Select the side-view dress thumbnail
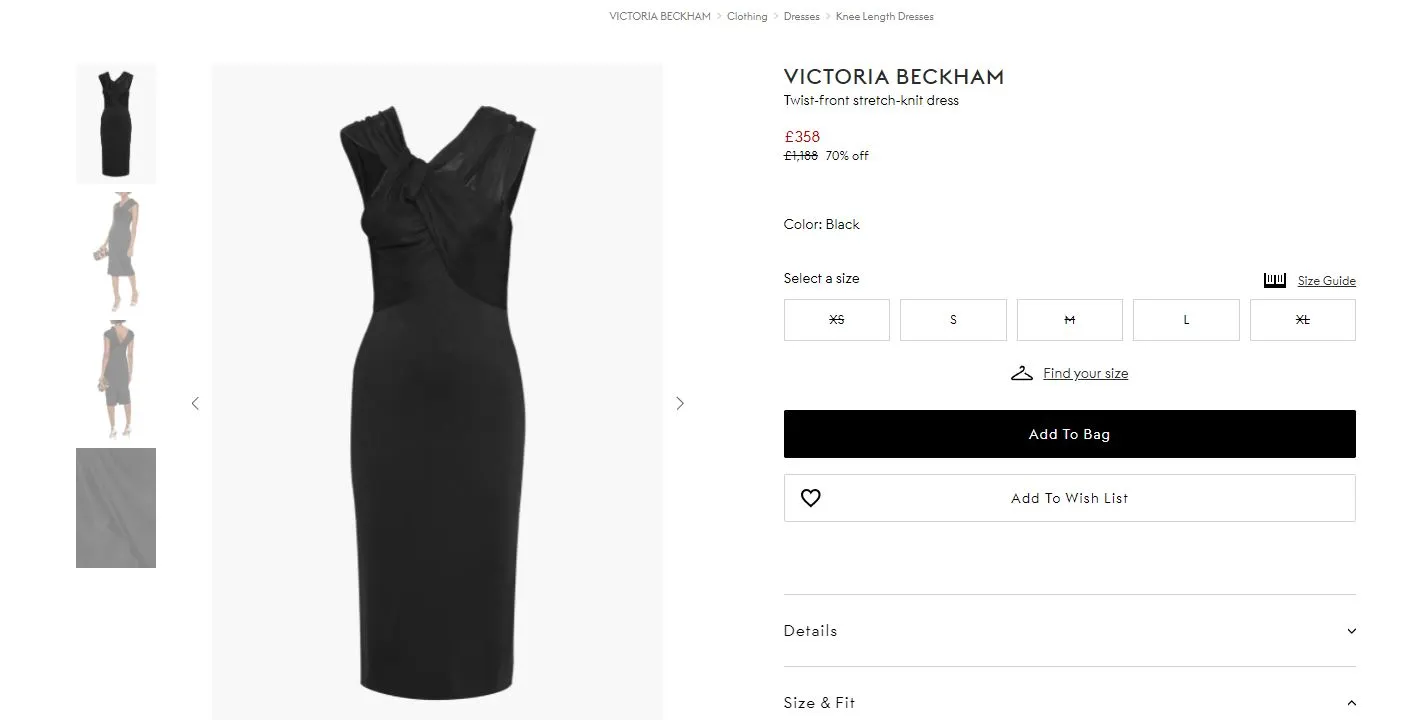Viewport: 1427px width, 720px height. 115,250
